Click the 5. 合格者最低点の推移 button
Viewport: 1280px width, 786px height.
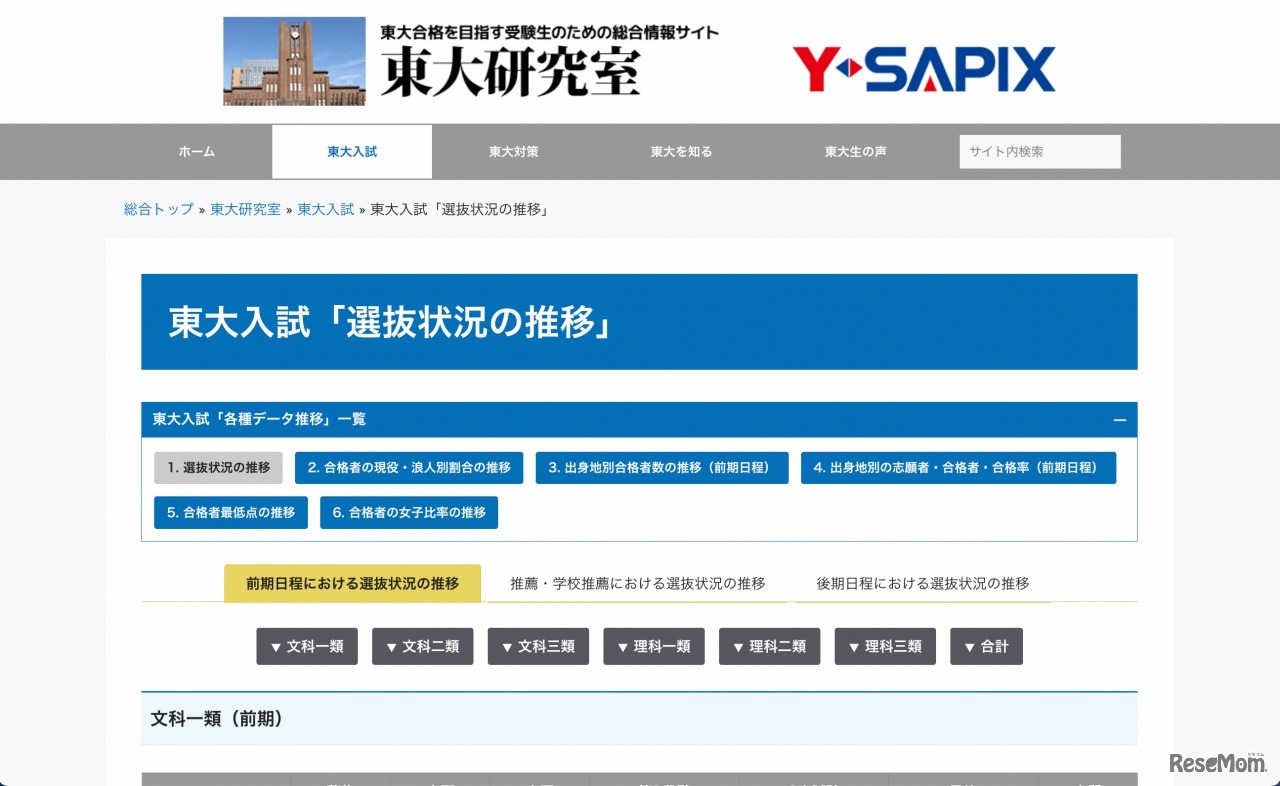230,512
